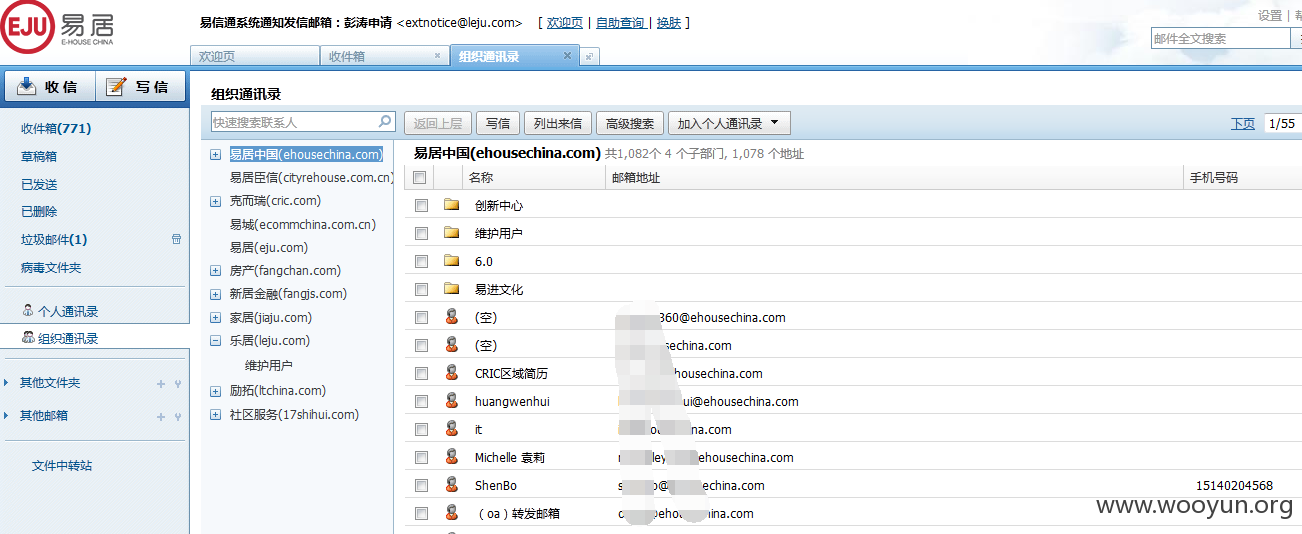This screenshot has height=534, width=1302.
Task: Click the folder icon for 6.0
Action: 452,261
